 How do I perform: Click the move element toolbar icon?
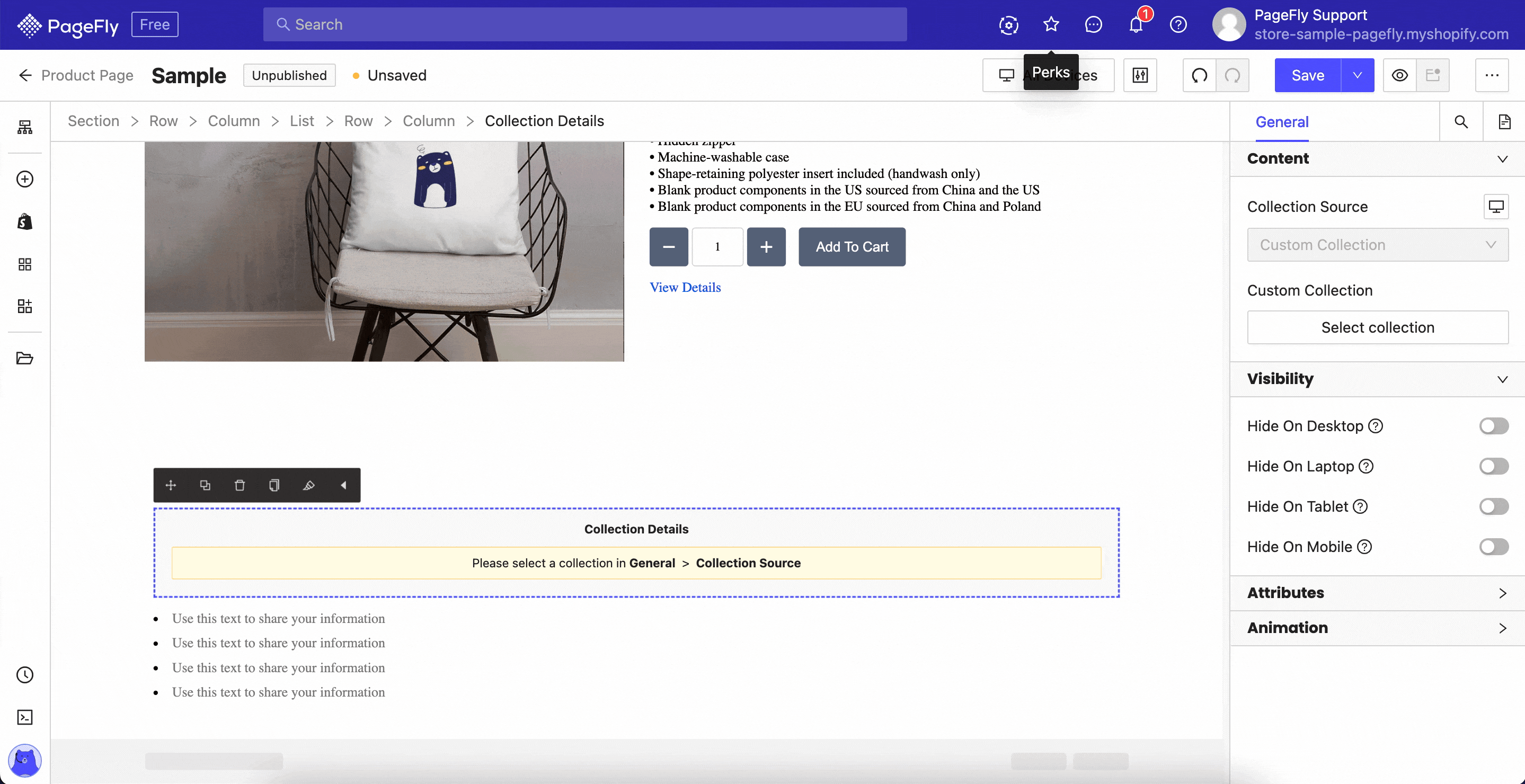pyautogui.click(x=171, y=485)
